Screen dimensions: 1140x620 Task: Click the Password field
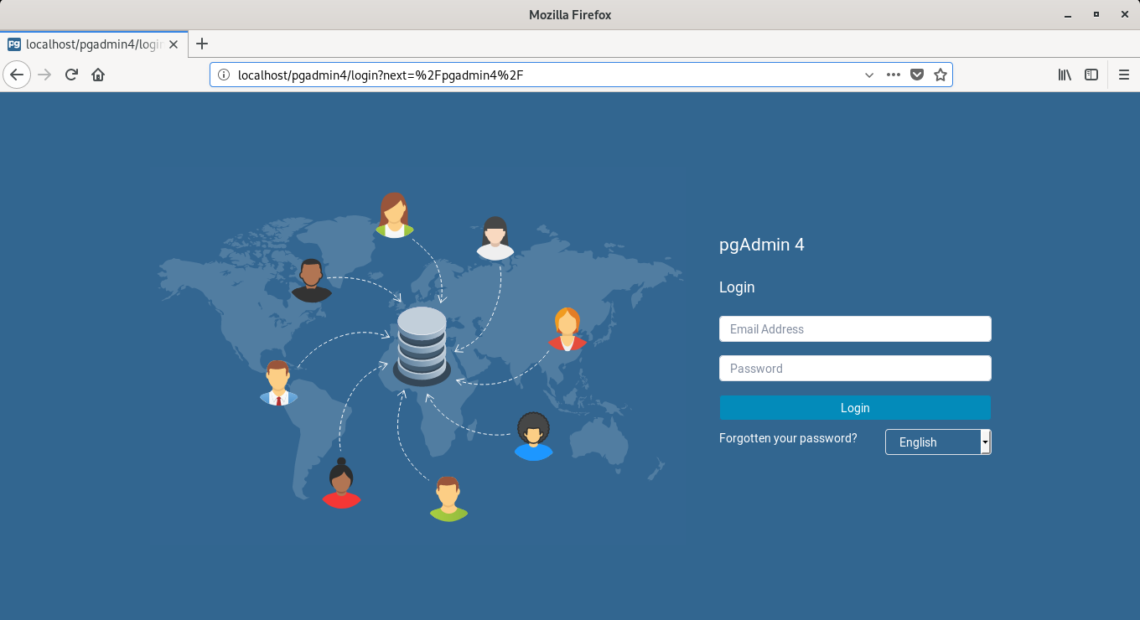pos(855,369)
